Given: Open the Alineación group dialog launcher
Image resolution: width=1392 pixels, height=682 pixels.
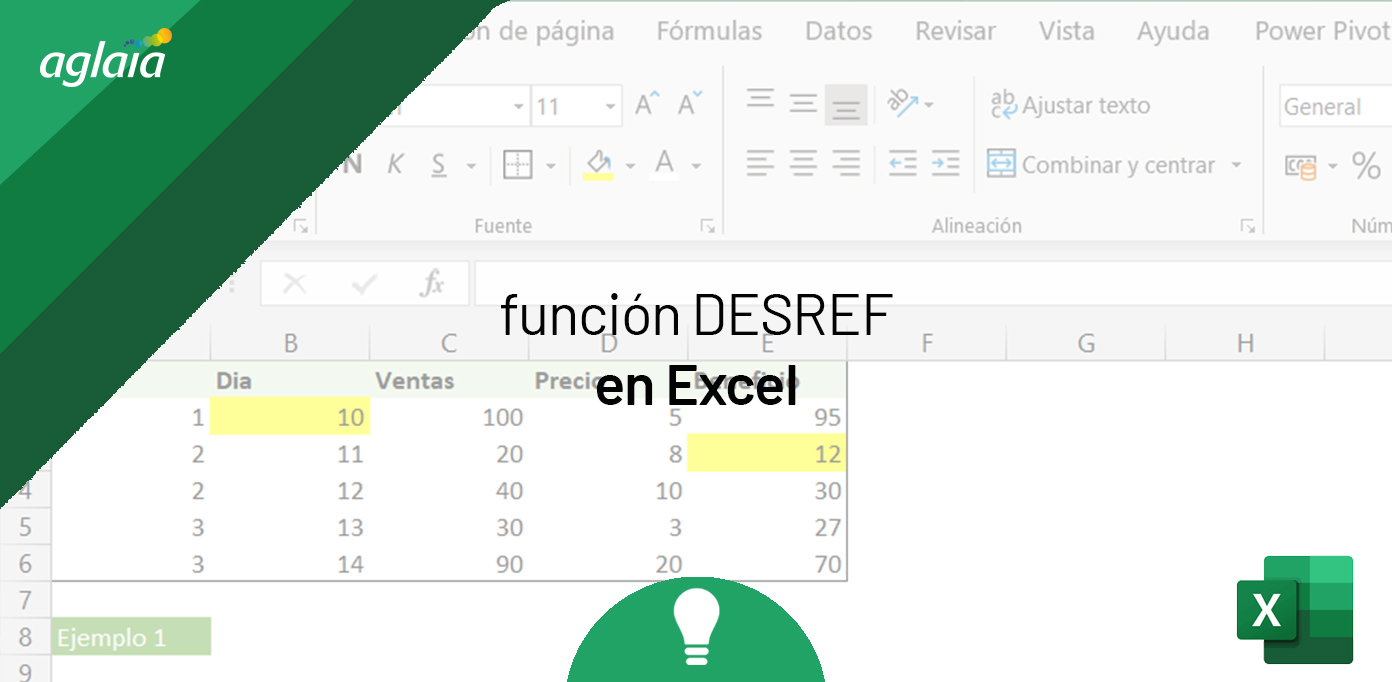Looking at the screenshot, I should 1247,226.
